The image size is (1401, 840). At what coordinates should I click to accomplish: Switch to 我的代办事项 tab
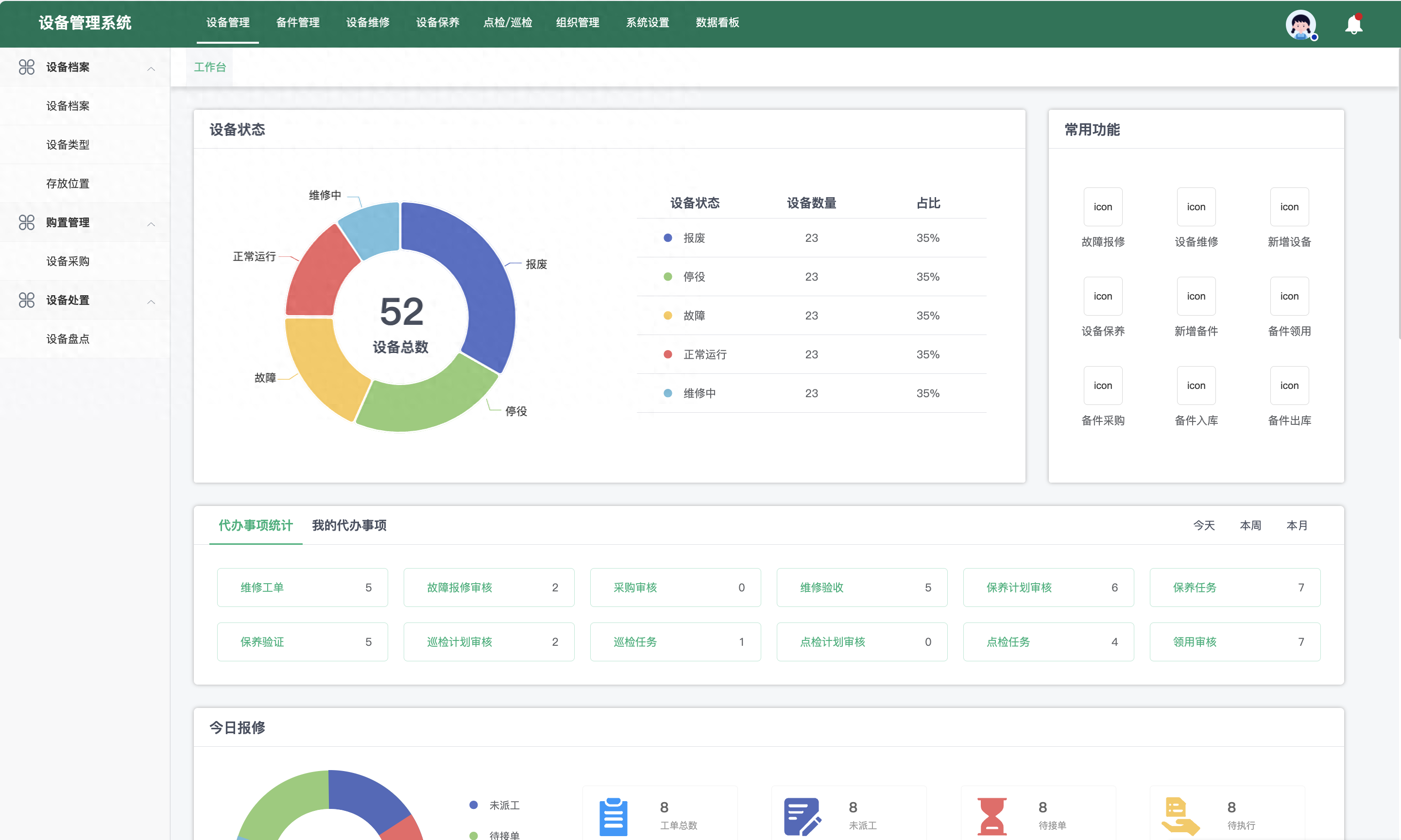point(349,525)
